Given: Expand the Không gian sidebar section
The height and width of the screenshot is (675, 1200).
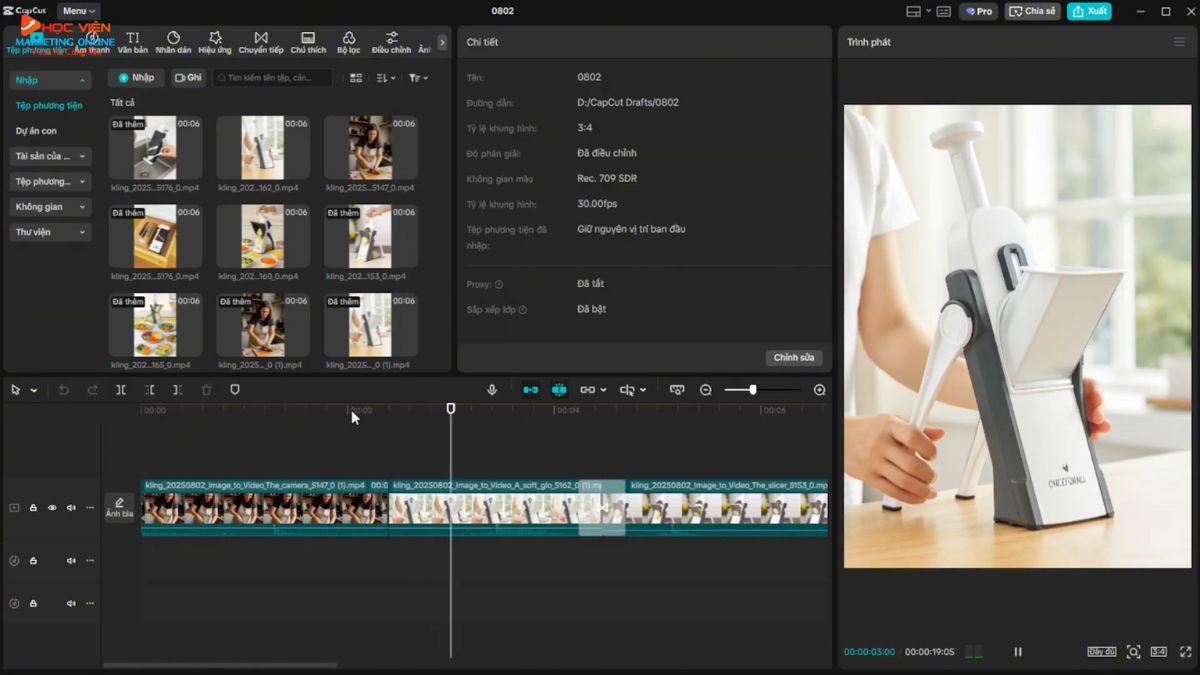Looking at the screenshot, I should point(50,207).
